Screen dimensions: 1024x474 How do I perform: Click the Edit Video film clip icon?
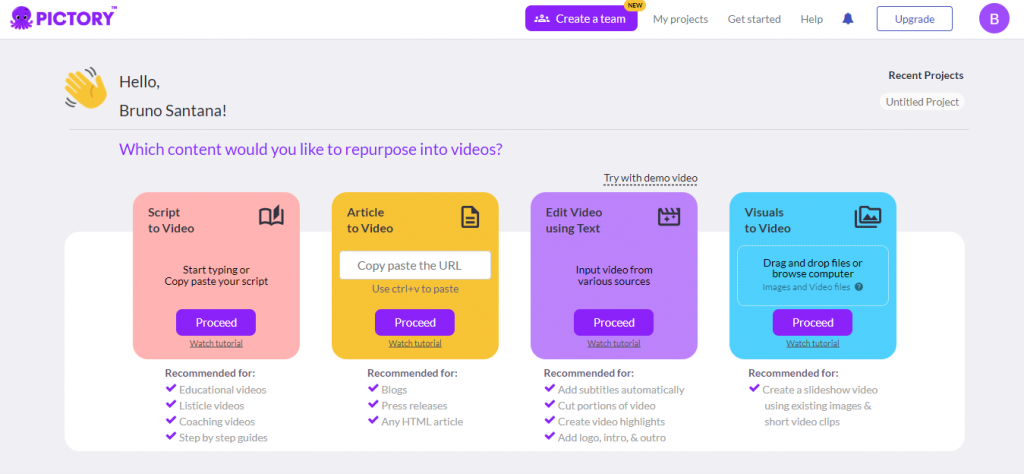click(668, 217)
